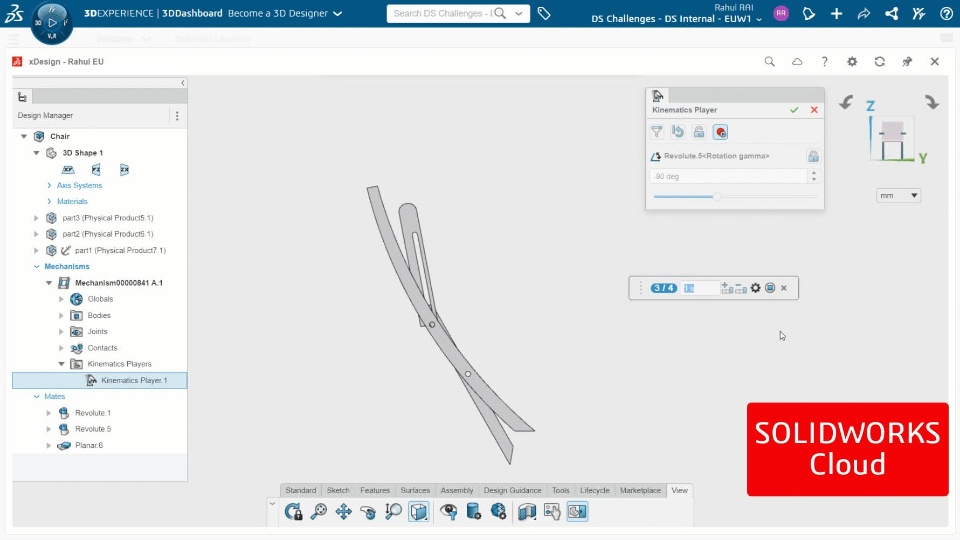The width and height of the screenshot is (960, 540).
Task: Select the Rotate view hand tool
Action: [x=368, y=512]
